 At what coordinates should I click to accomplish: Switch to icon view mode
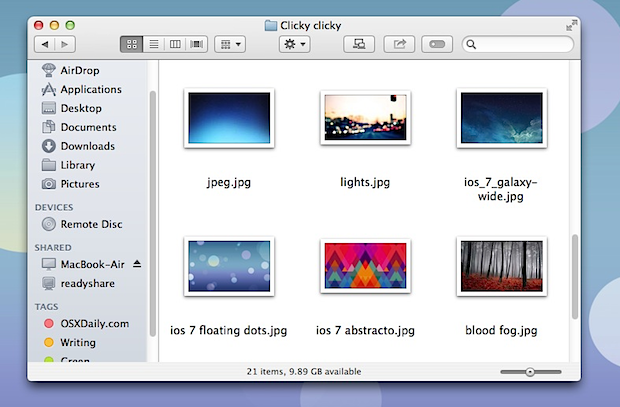[131, 44]
